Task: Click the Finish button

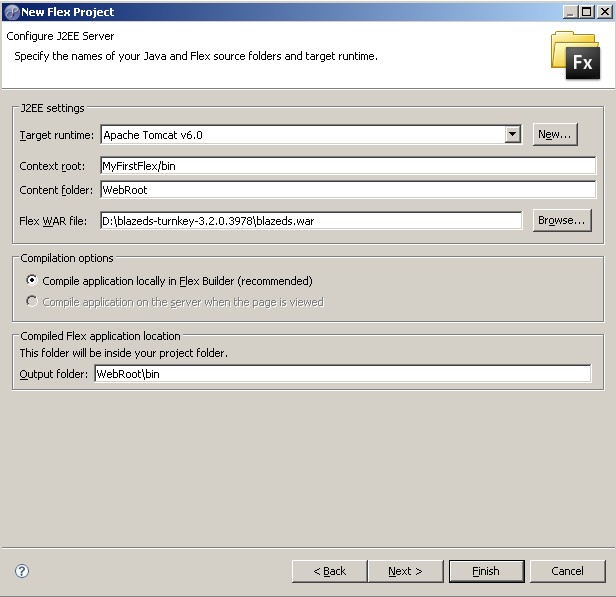Action: coord(487,571)
